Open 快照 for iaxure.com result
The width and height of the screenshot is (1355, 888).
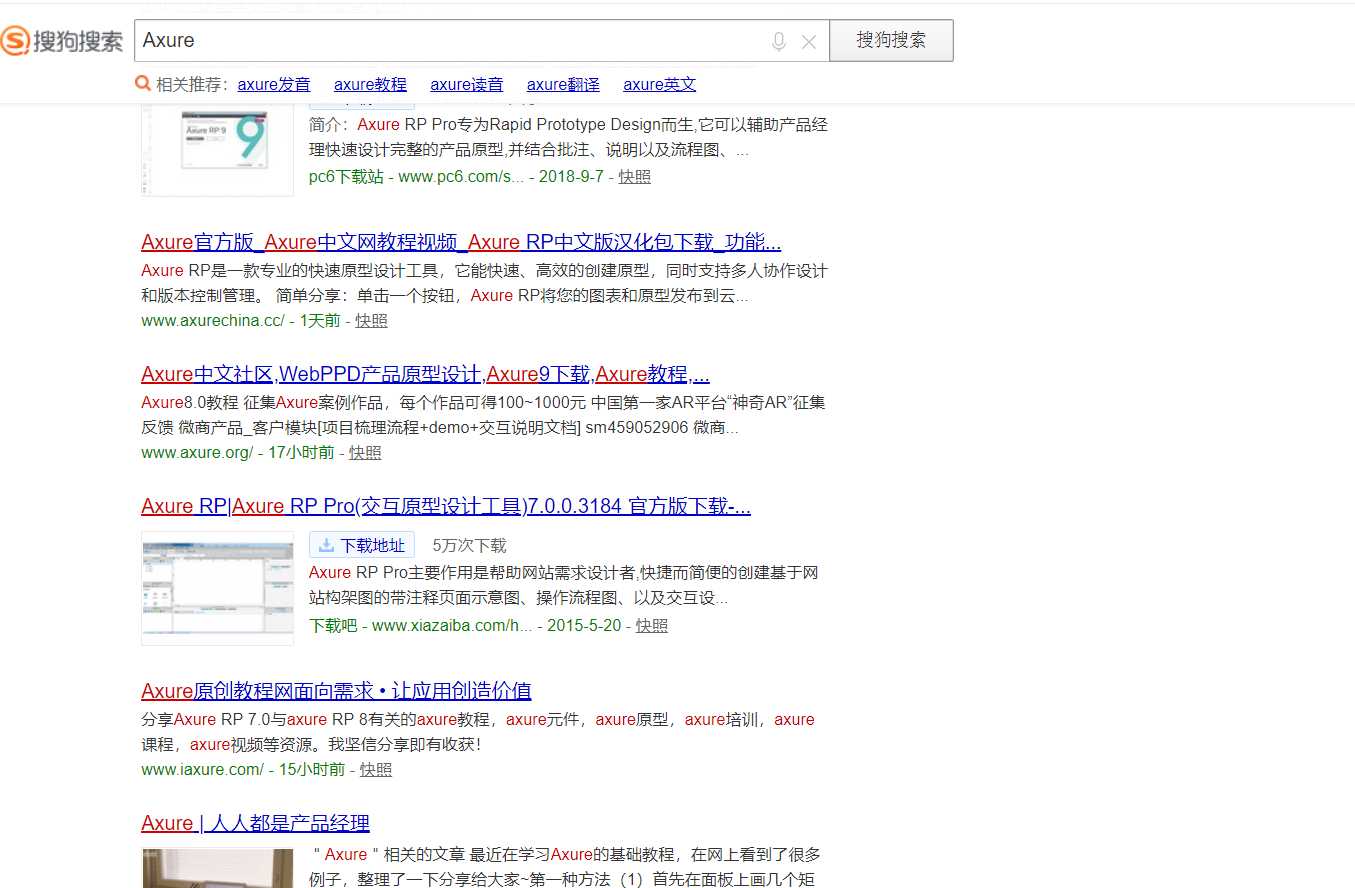tap(376, 769)
